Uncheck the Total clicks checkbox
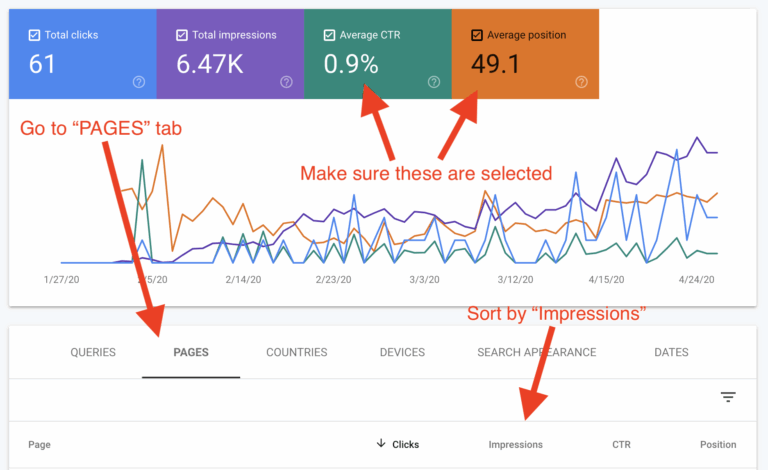This screenshot has width=768, height=470. point(34,35)
